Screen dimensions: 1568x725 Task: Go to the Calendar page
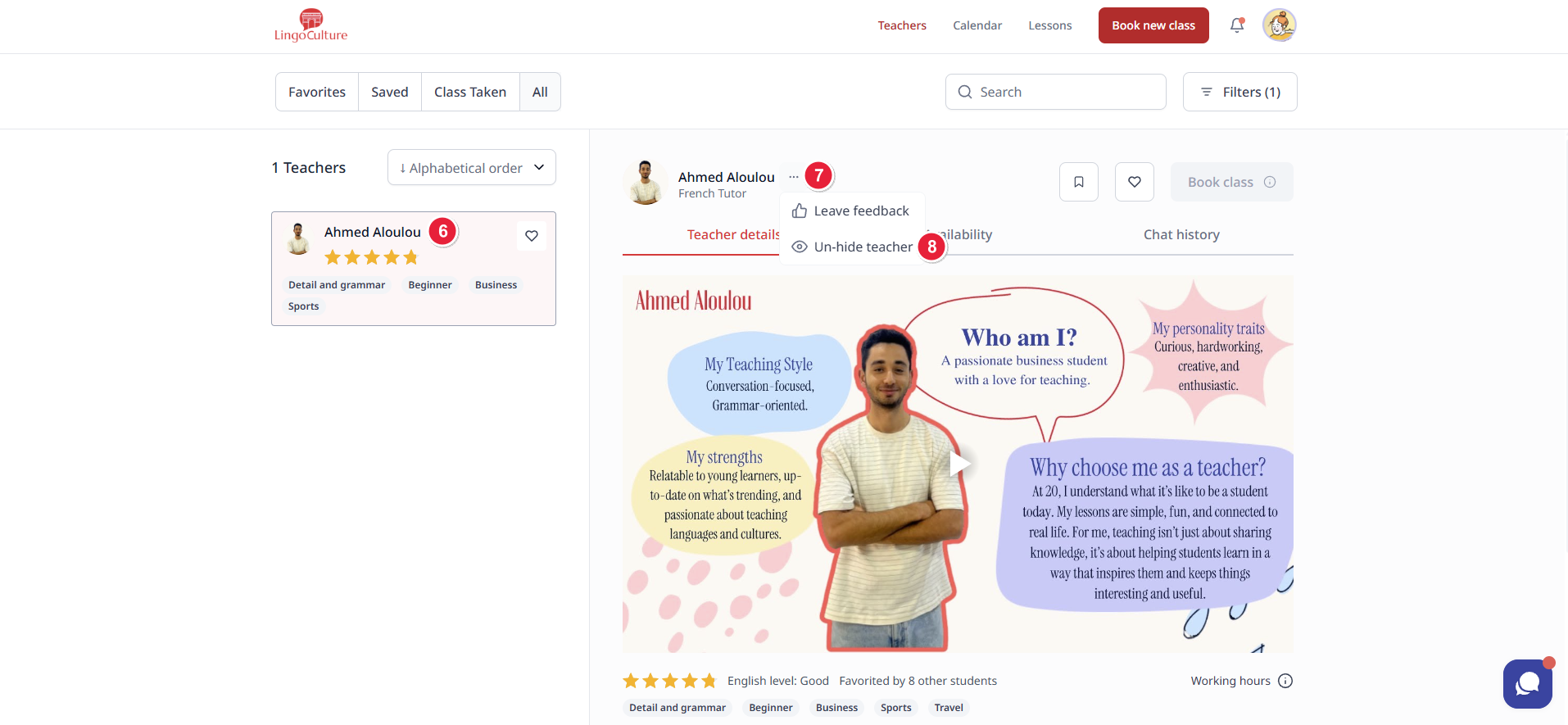click(x=977, y=25)
